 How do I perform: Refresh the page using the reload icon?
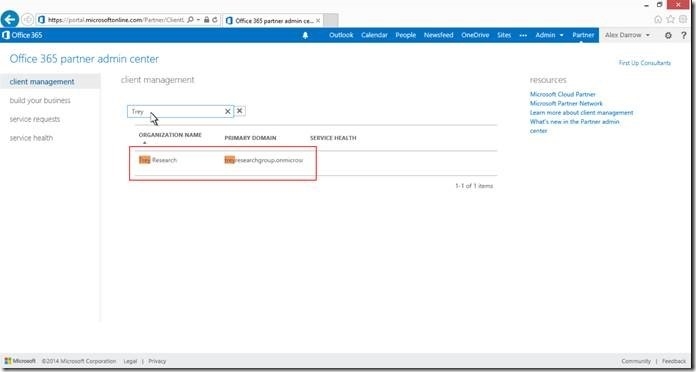215,20
